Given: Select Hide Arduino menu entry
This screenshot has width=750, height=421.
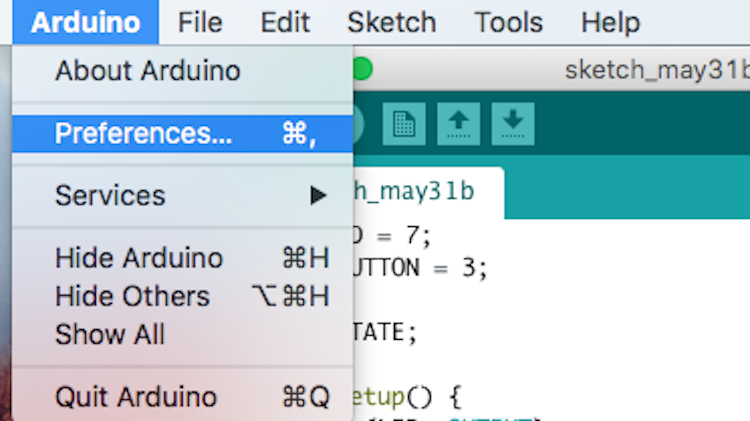Looking at the screenshot, I should (183, 258).
